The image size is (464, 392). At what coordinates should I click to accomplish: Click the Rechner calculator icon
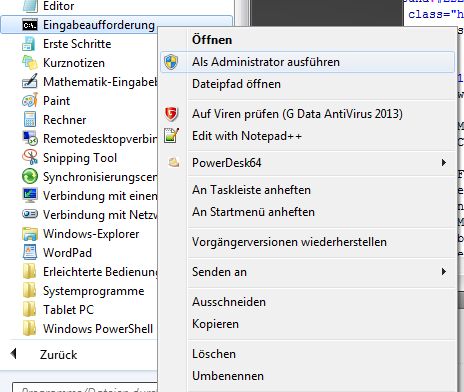coord(30,120)
